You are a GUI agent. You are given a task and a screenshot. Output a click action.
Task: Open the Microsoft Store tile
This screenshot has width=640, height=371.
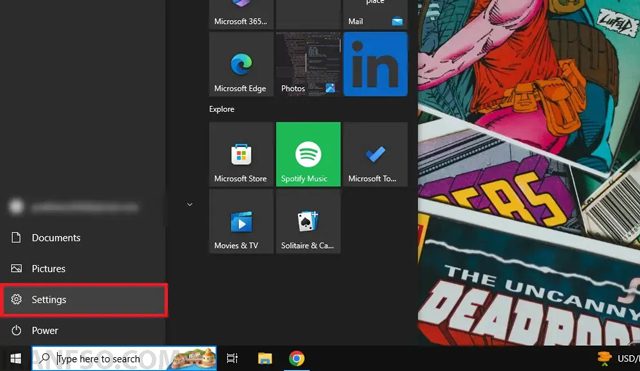click(x=241, y=154)
